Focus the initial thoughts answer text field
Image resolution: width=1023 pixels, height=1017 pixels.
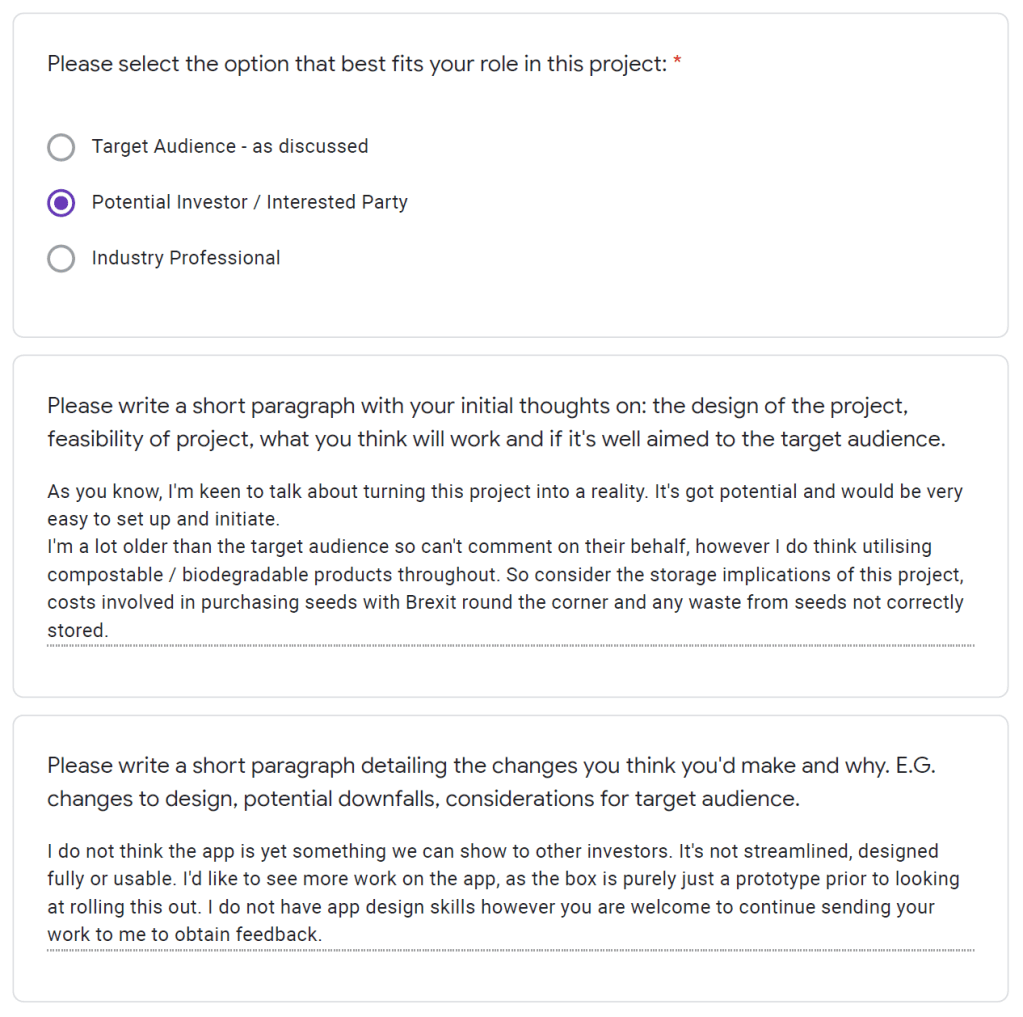[509, 561]
